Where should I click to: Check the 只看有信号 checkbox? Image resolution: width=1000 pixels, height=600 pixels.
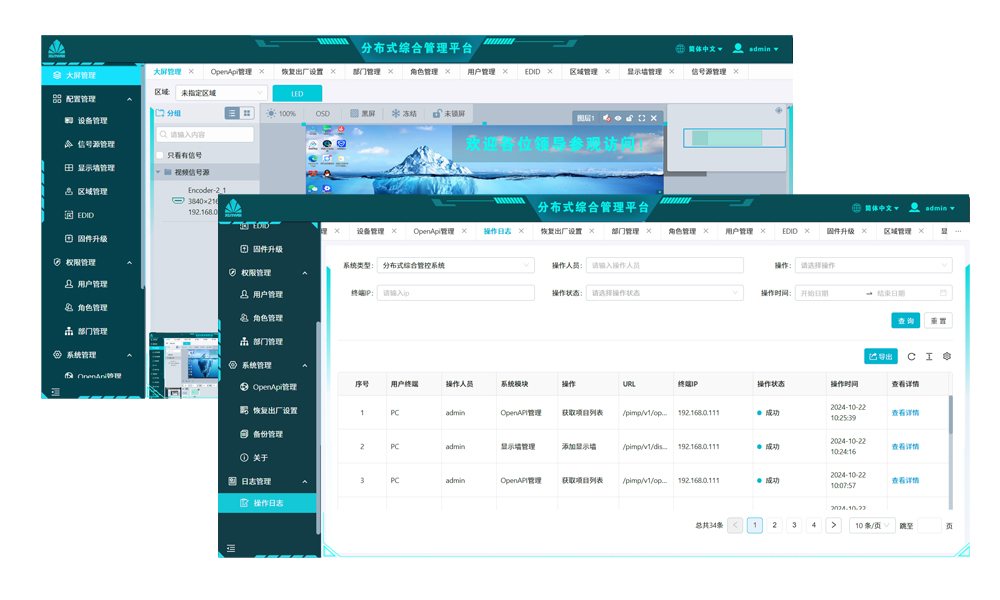coord(160,155)
